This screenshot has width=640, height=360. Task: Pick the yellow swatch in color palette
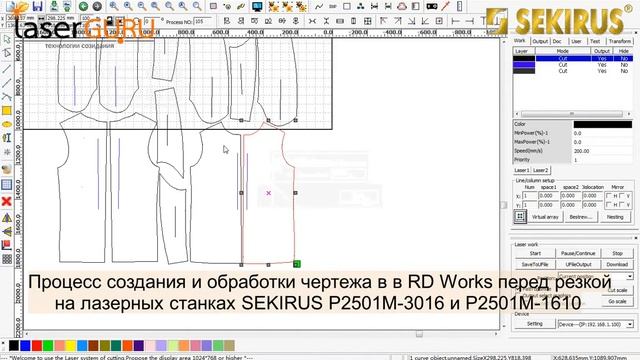coord(71,346)
